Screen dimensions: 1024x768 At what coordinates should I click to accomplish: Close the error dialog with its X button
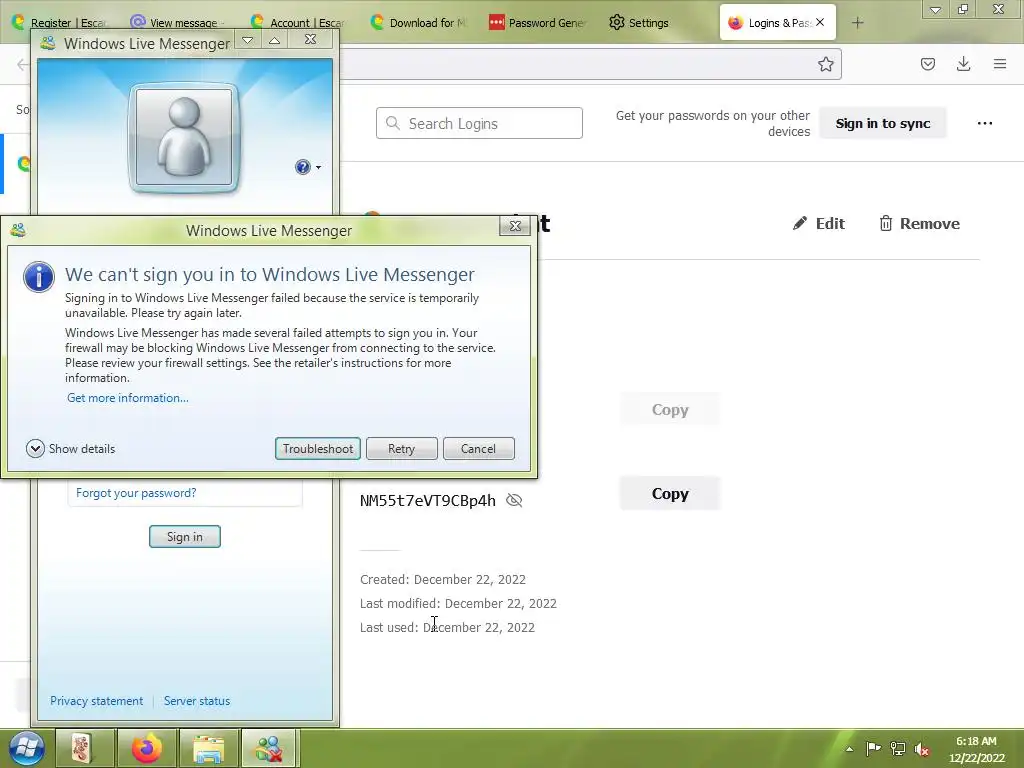515,226
